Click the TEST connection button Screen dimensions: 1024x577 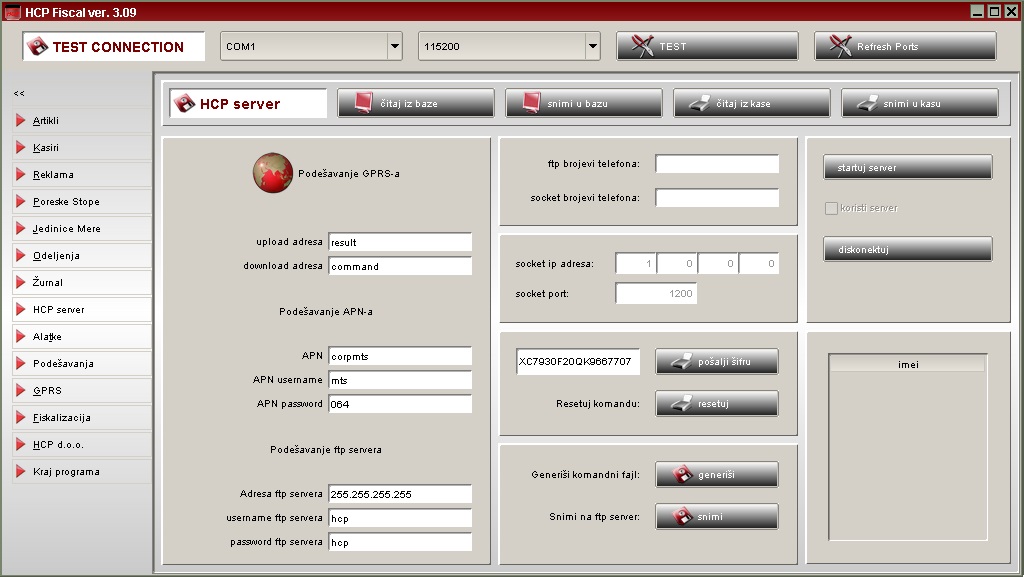(706, 47)
